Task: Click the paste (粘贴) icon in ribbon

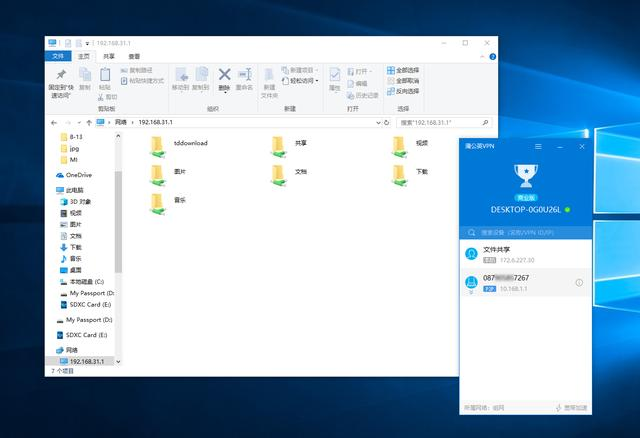Action: coord(105,78)
